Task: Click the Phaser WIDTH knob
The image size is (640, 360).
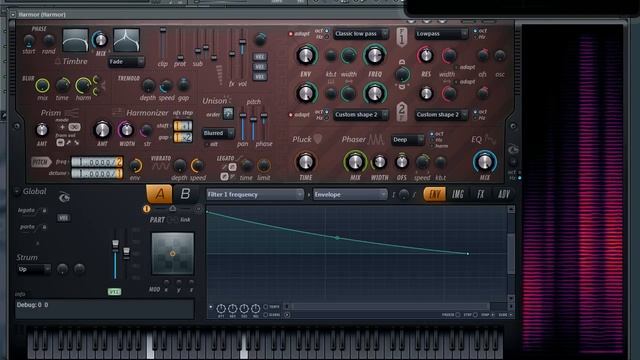Action: [x=380, y=162]
